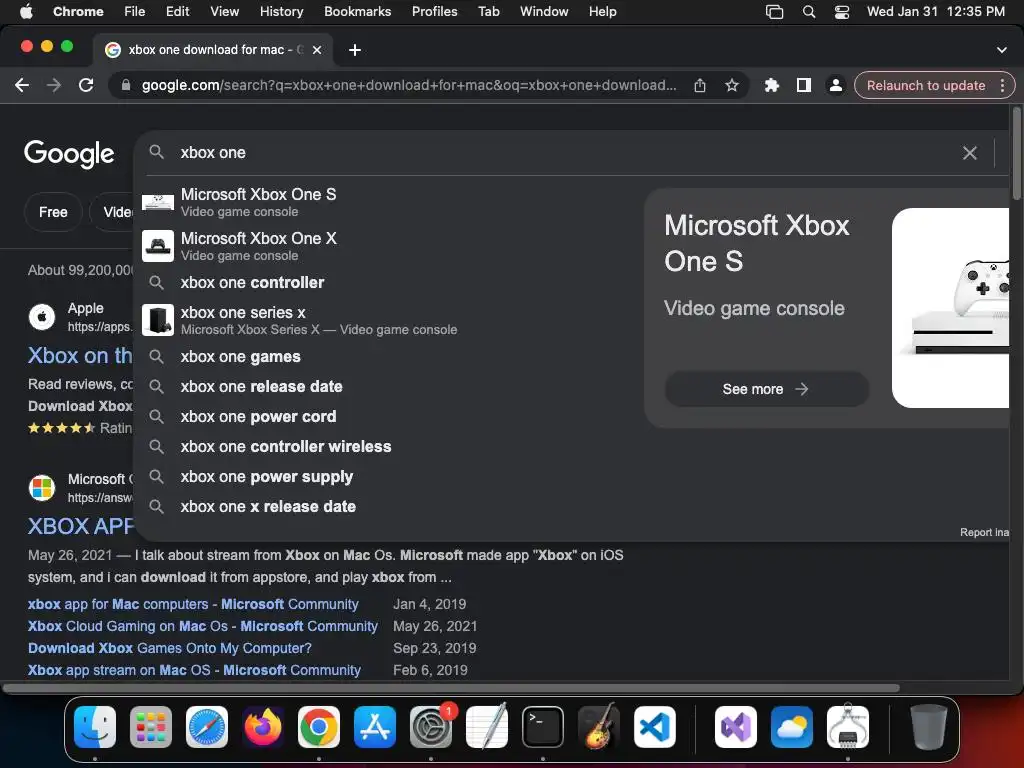
Task: Click Relaunch to update button
Action: [926, 86]
